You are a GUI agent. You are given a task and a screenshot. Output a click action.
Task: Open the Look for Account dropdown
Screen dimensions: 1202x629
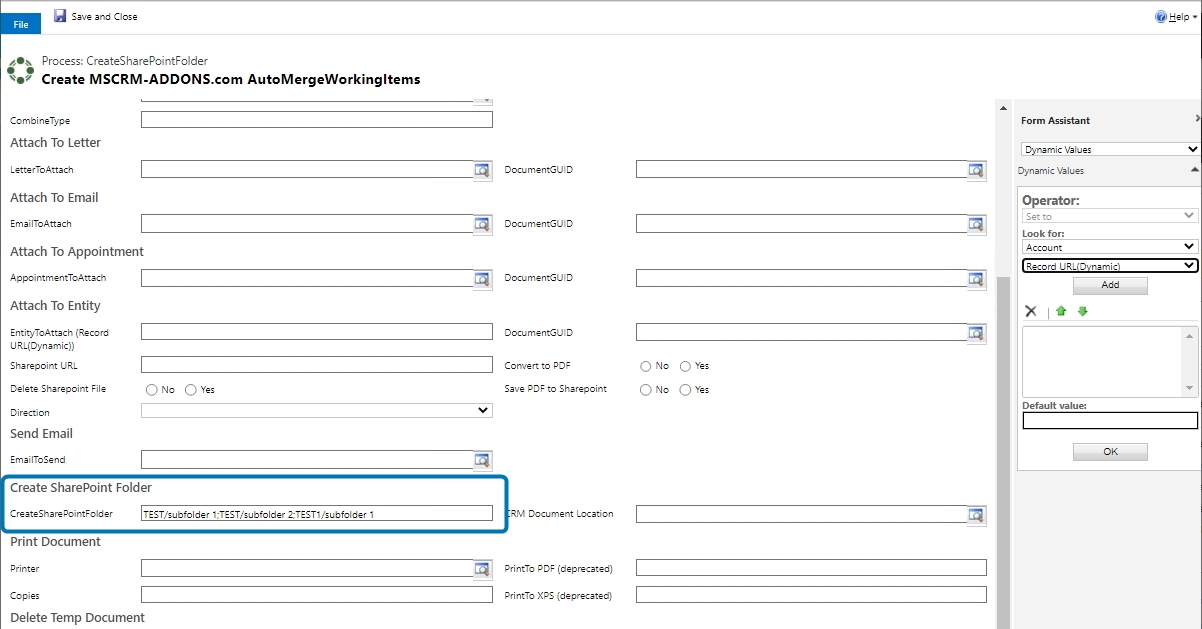click(x=1110, y=247)
